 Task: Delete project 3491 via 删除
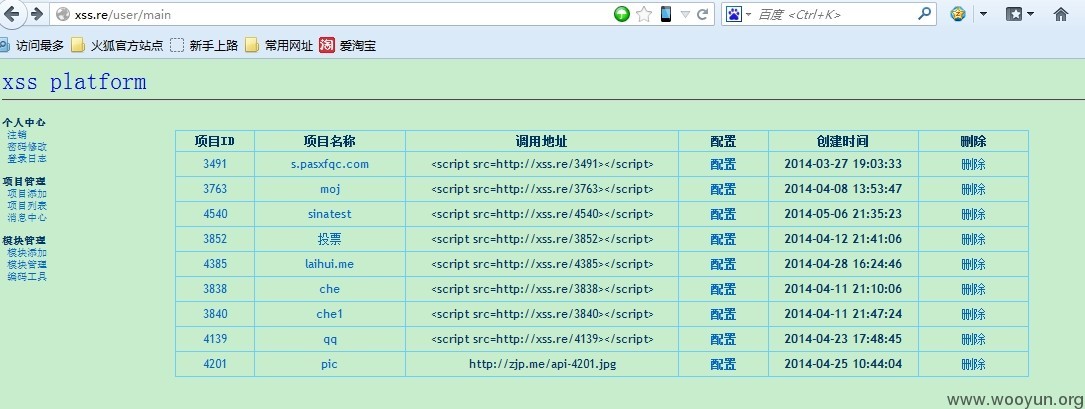(974, 164)
